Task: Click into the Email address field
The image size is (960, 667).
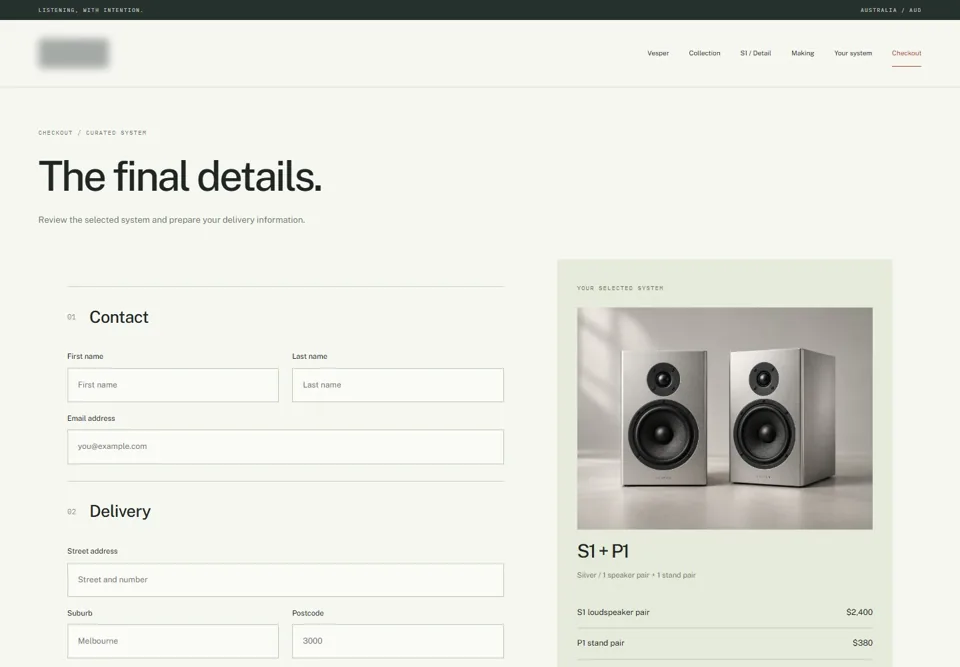Action: (x=285, y=447)
